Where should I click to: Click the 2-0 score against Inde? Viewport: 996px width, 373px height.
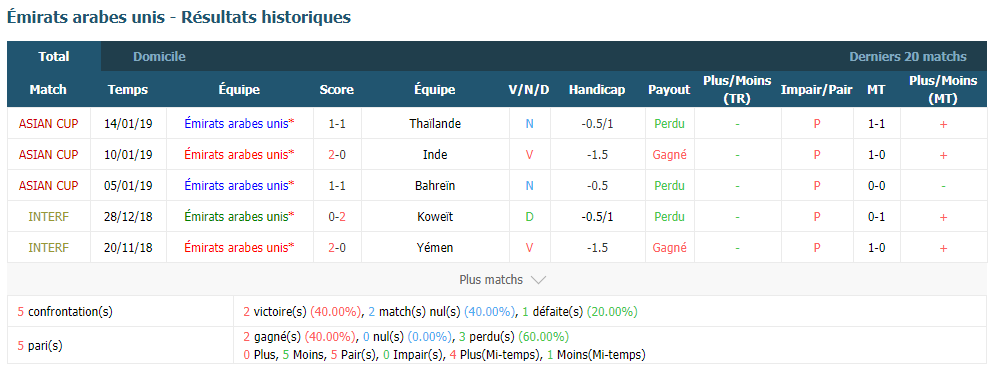click(337, 154)
